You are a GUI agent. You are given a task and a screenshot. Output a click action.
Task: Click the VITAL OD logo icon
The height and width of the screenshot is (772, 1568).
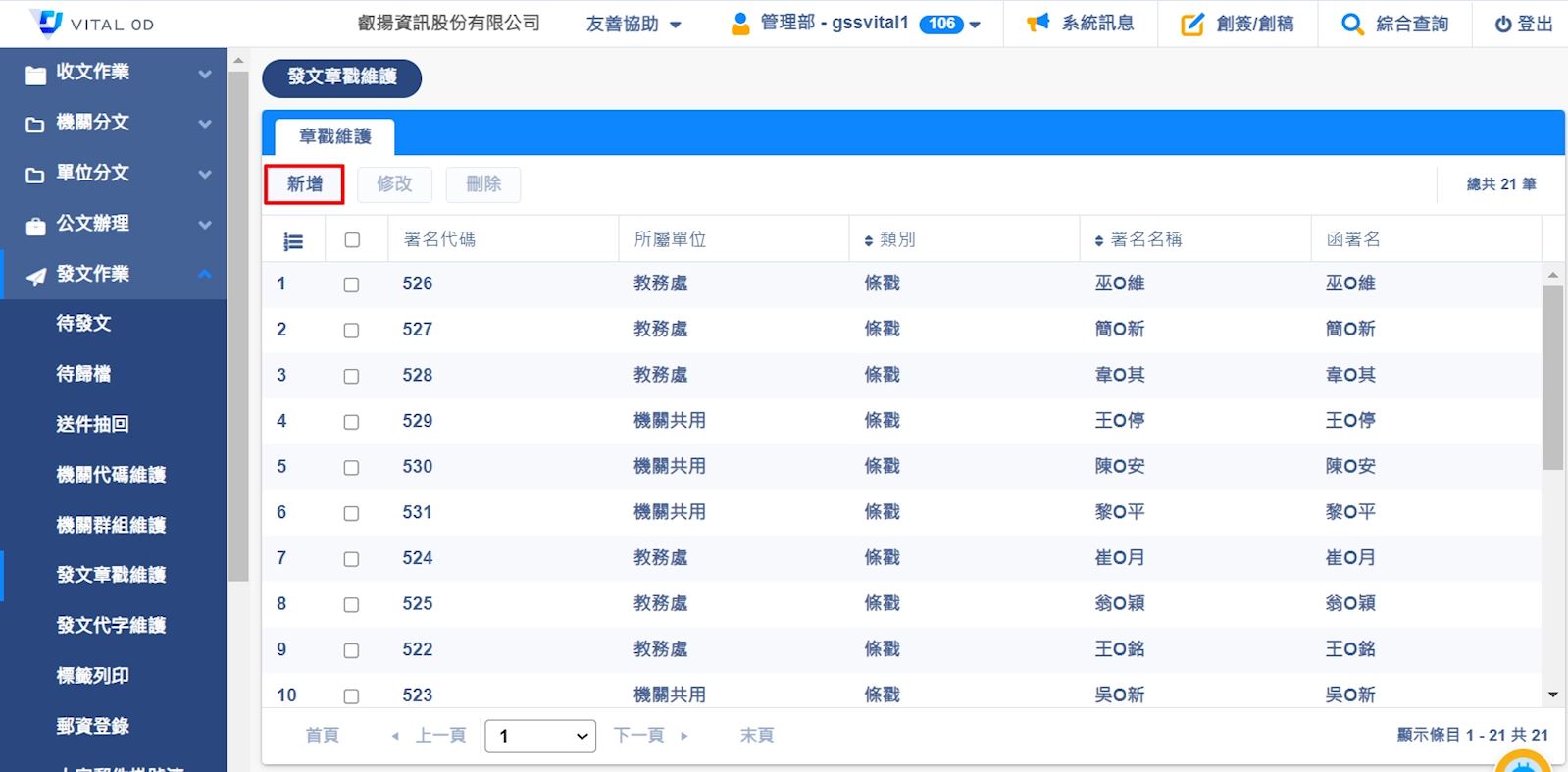[x=46, y=23]
